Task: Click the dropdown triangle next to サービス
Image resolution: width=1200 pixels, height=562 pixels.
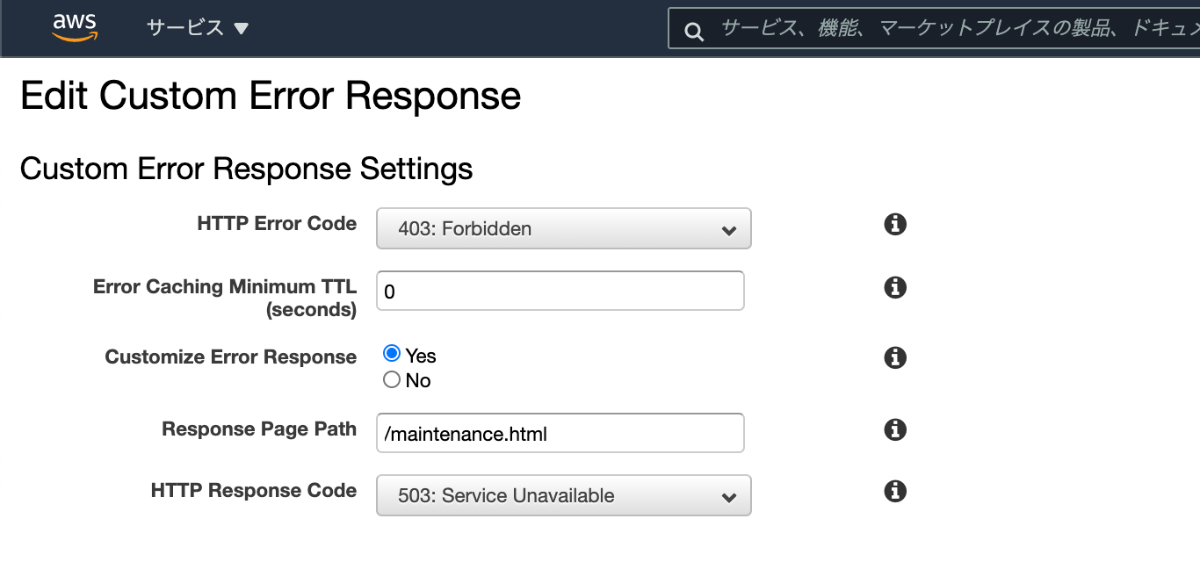Action: tap(241, 29)
